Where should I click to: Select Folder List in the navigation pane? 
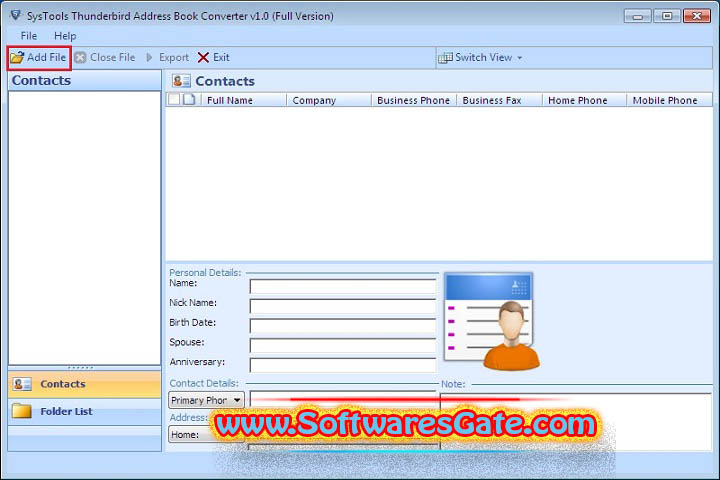coord(84,411)
